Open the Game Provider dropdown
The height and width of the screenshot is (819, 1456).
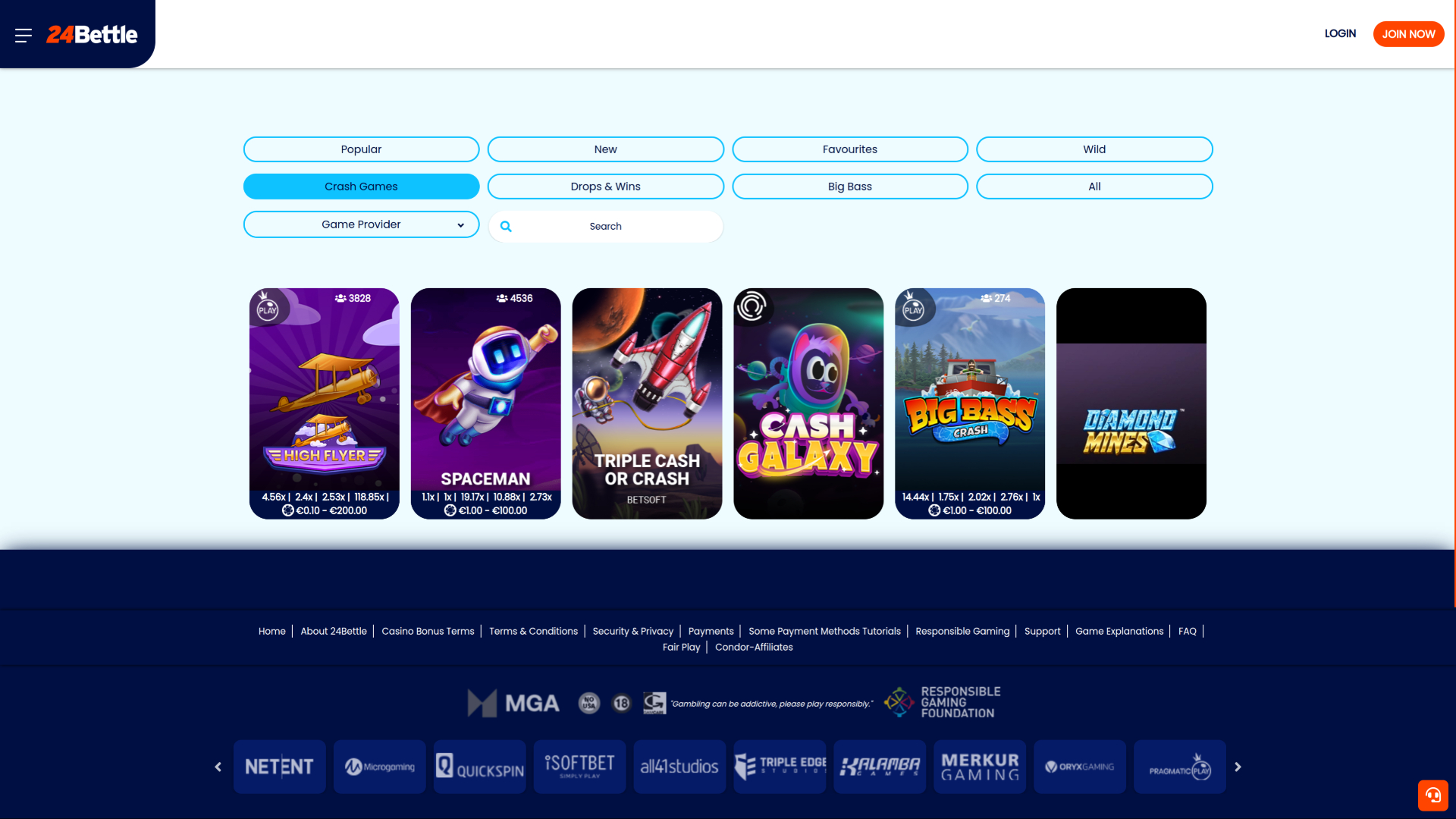361,224
